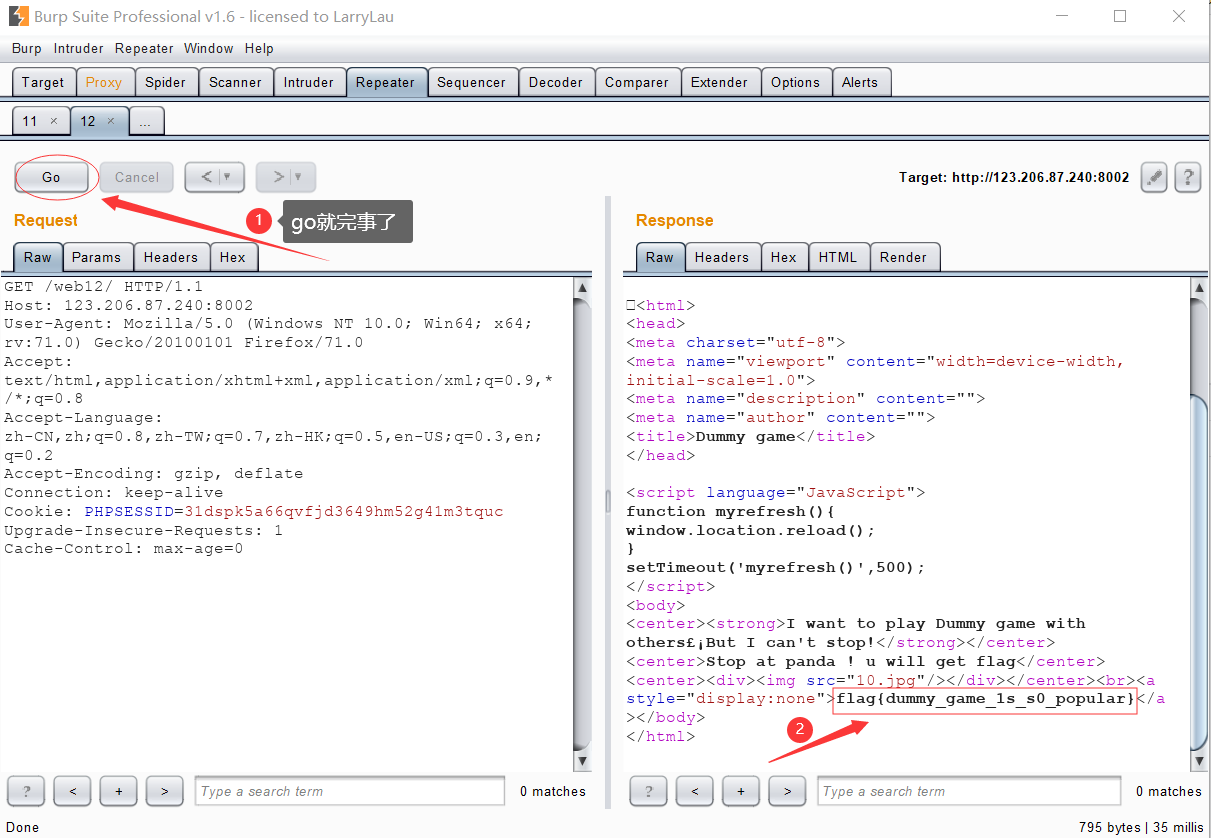Switch to the Scanner tab
The width and height of the screenshot is (1211, 838).
(x=236, y=82)
